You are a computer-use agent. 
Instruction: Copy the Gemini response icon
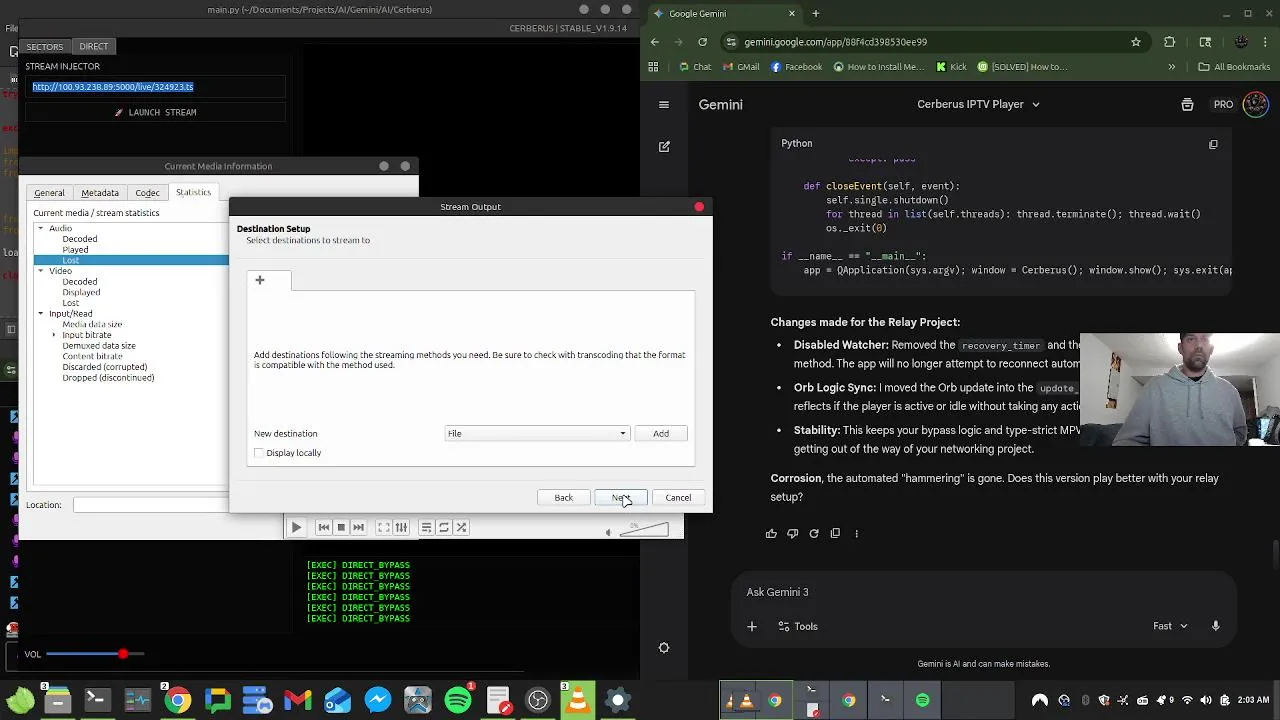(835, 533)
